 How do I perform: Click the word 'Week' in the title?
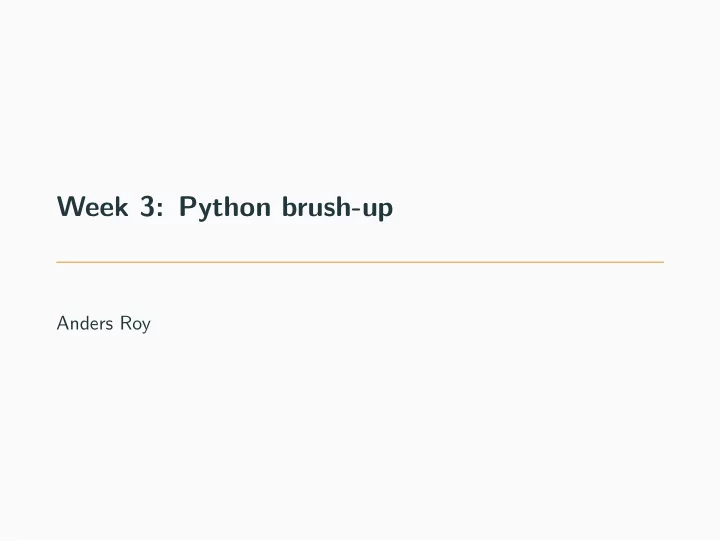[x=92, y=207]
